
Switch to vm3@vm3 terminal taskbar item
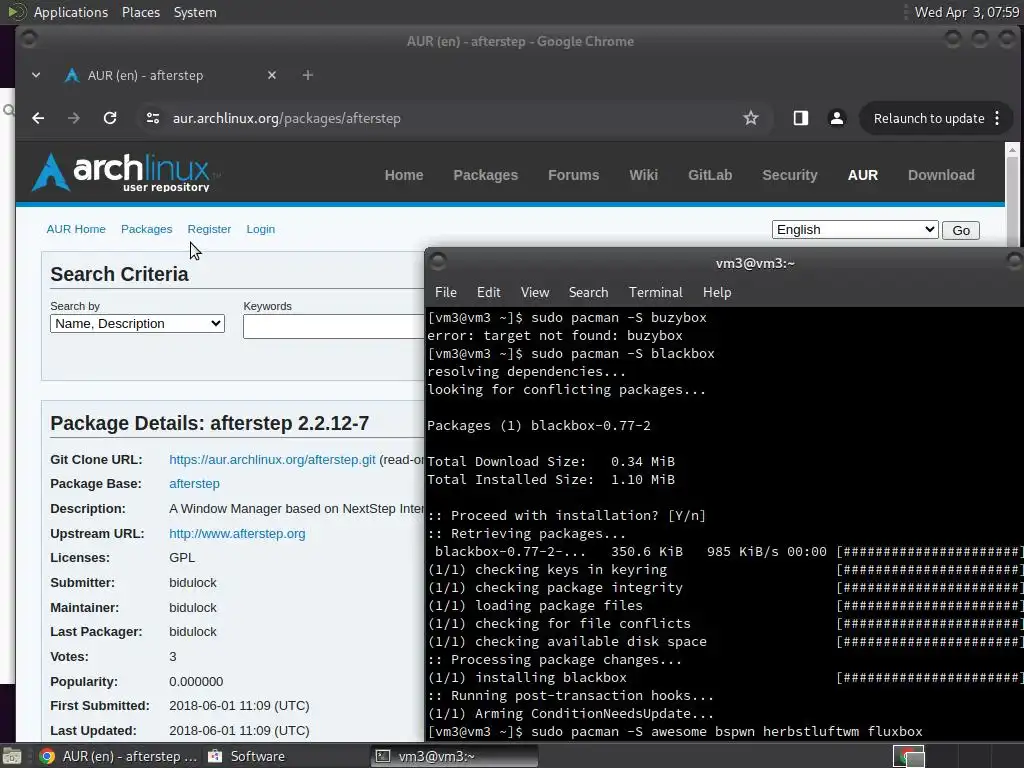[455, 756]
